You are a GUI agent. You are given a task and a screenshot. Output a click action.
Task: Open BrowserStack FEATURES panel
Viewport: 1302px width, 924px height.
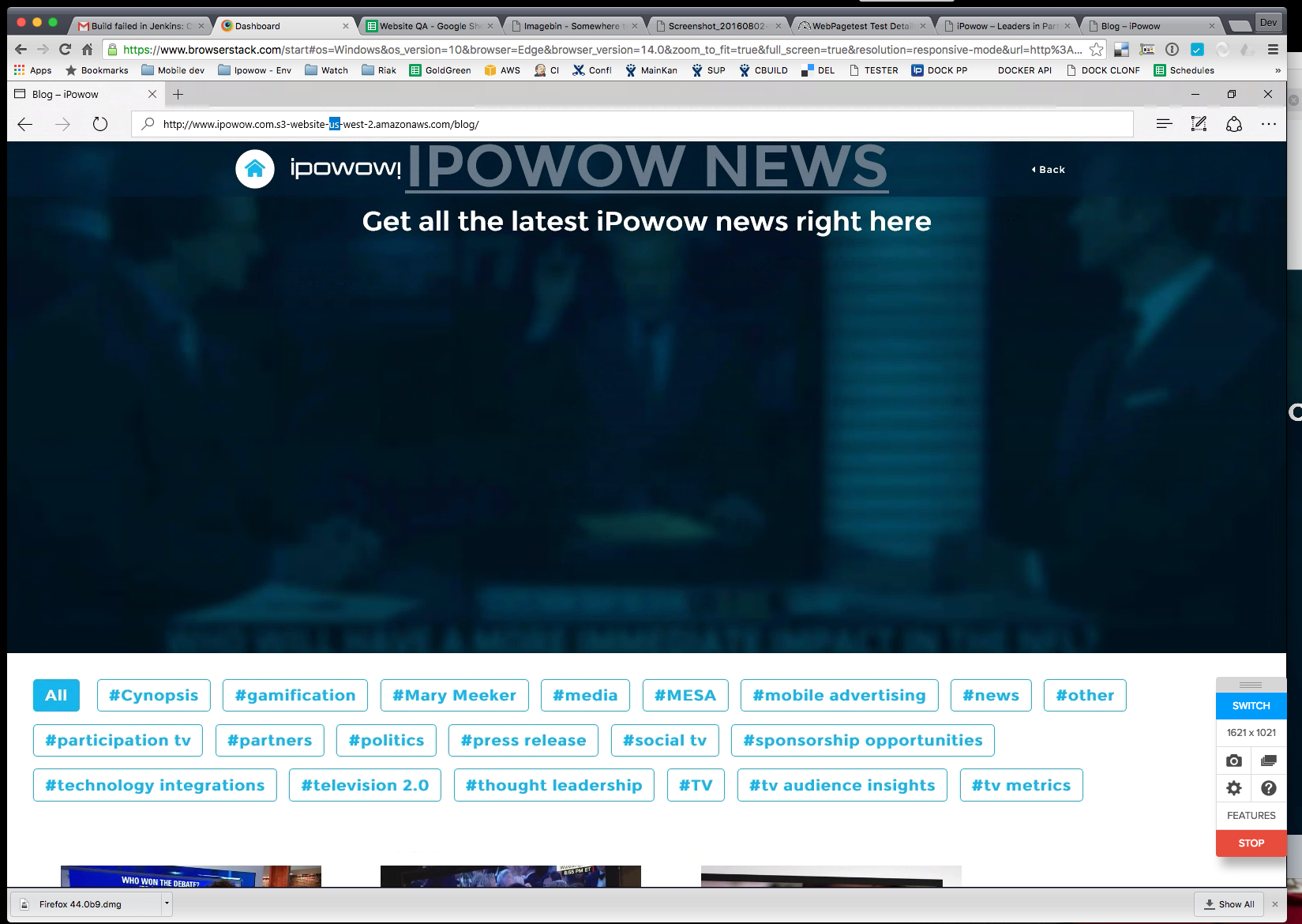tap(1251, 816)
